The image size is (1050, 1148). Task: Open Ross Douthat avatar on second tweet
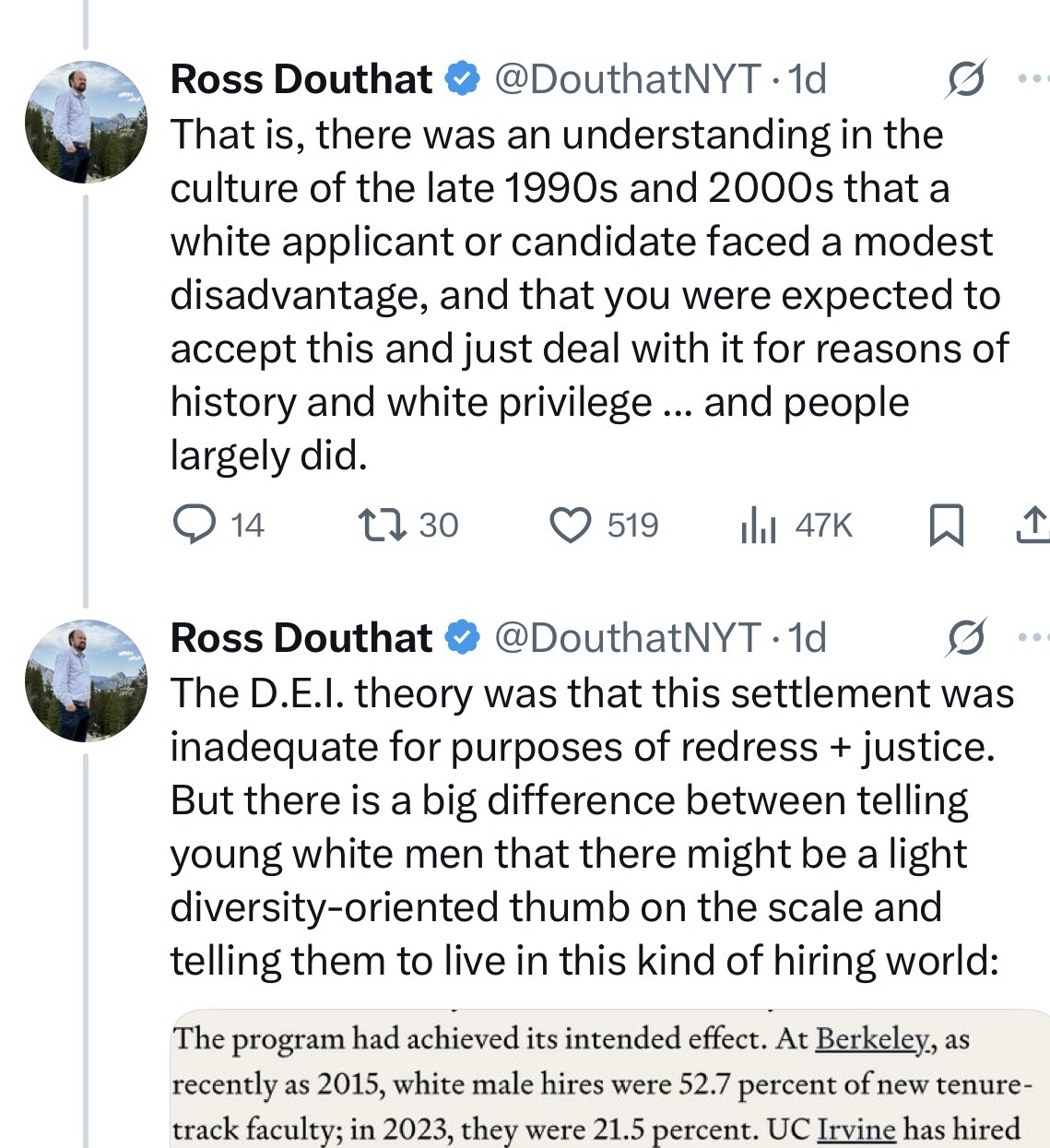point(86,681)
